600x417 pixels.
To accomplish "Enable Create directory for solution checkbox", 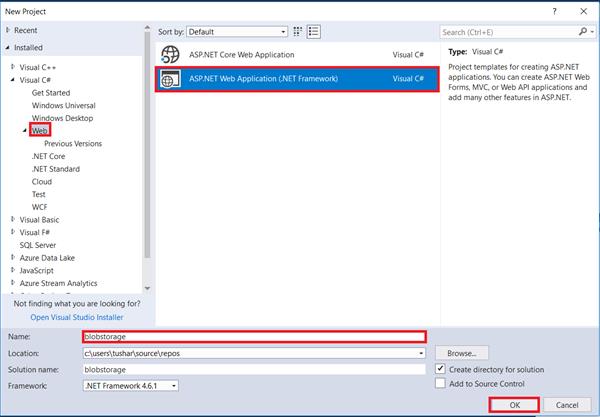I will pos(441,369).
